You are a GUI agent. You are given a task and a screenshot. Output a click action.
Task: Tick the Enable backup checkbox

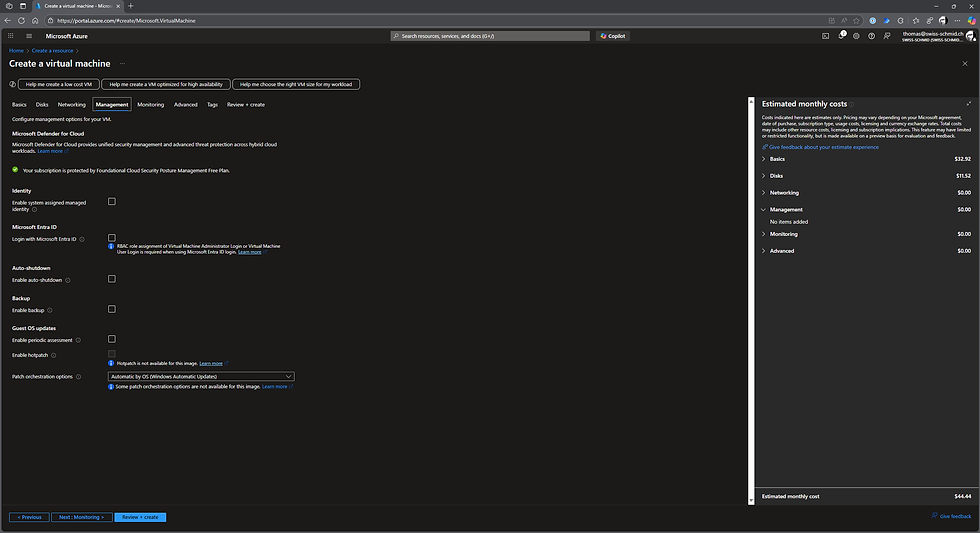click(x=112, y=309)
